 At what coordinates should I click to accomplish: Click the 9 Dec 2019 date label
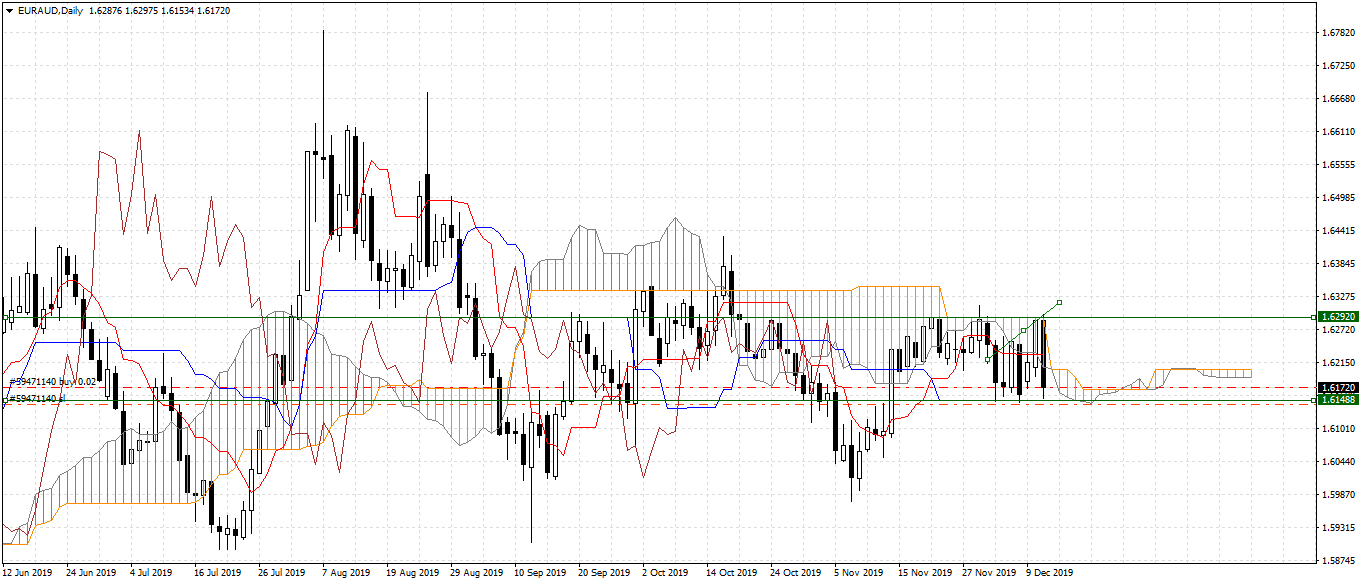(1049, 573)
